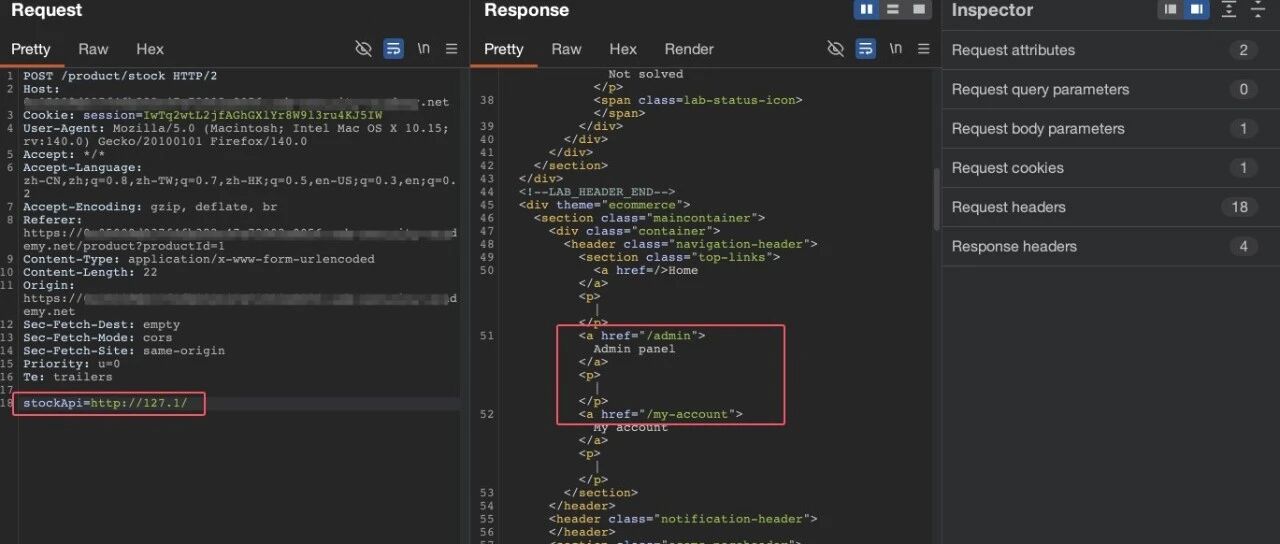Select the Request Pretty tab
The width and height of the screenshot is (1280, 544).
[31, 49]
